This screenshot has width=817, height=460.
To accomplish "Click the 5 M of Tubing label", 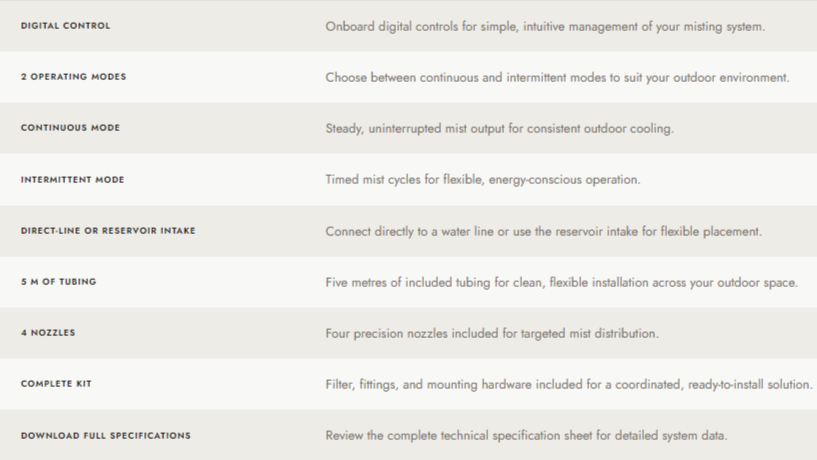I will pyautogui.click(x=58, y=282).
